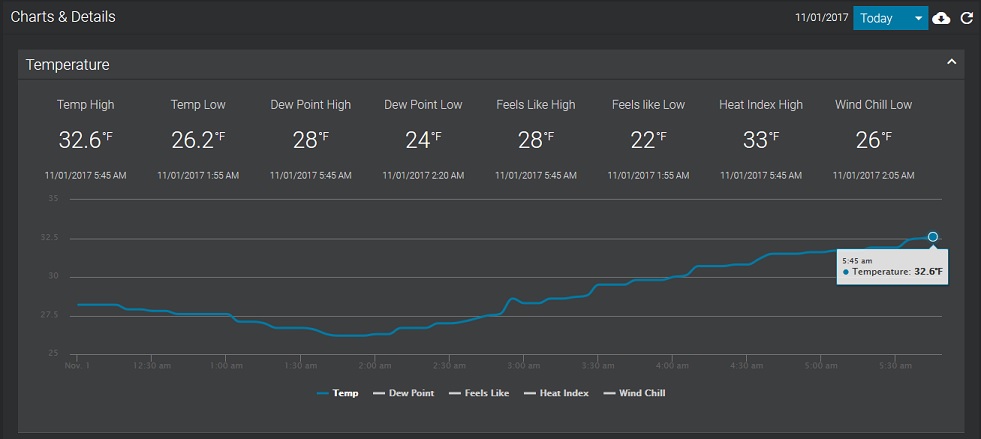Click the Temperature panel header title
Image resolution: width=981 pixels, height=439 pixels.
(x=68, y=64)
